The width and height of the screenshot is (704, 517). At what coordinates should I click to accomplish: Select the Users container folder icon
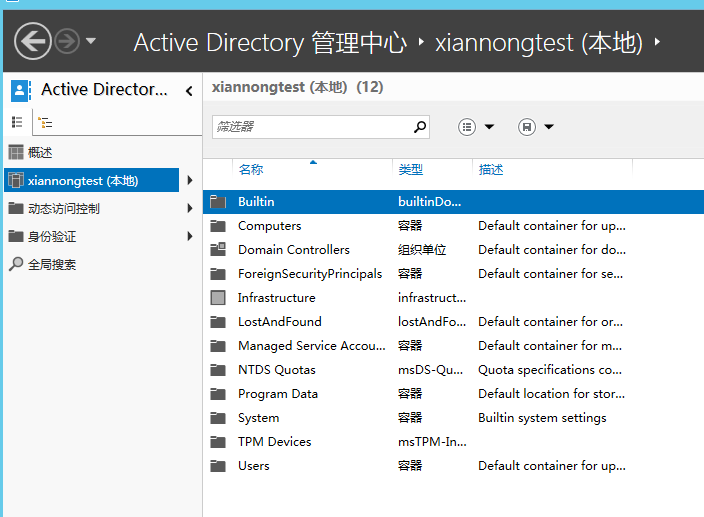(218, 466)
